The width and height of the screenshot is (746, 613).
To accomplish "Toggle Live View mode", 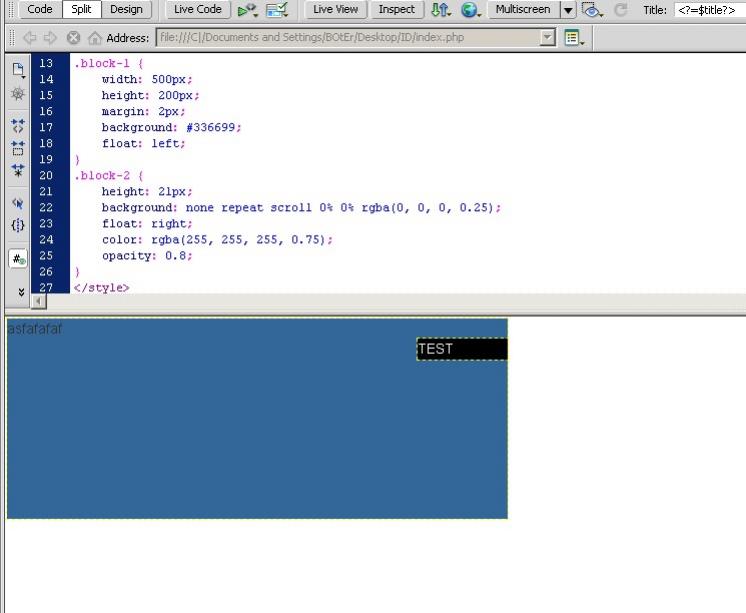I will (335, 10).
